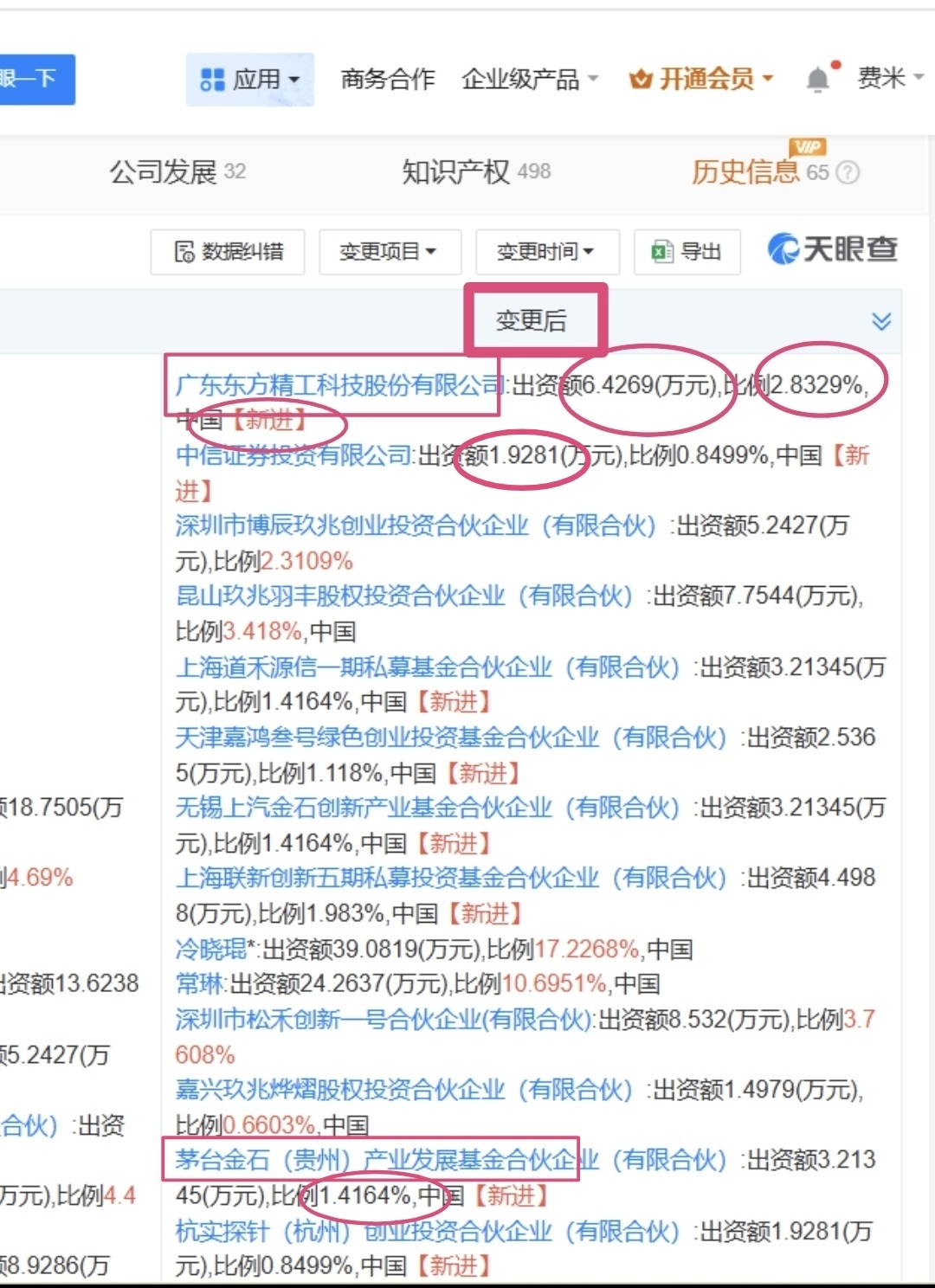
Task: Open the 应用 dropdown
Action: tap(249, 80)
